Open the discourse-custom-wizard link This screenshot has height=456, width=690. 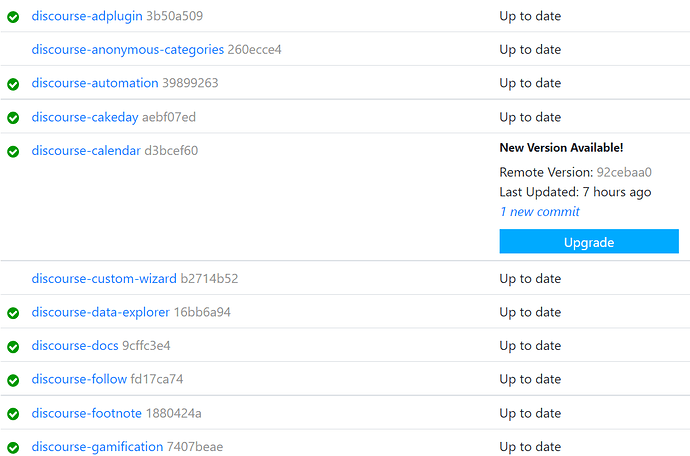(x=104, y=279)
